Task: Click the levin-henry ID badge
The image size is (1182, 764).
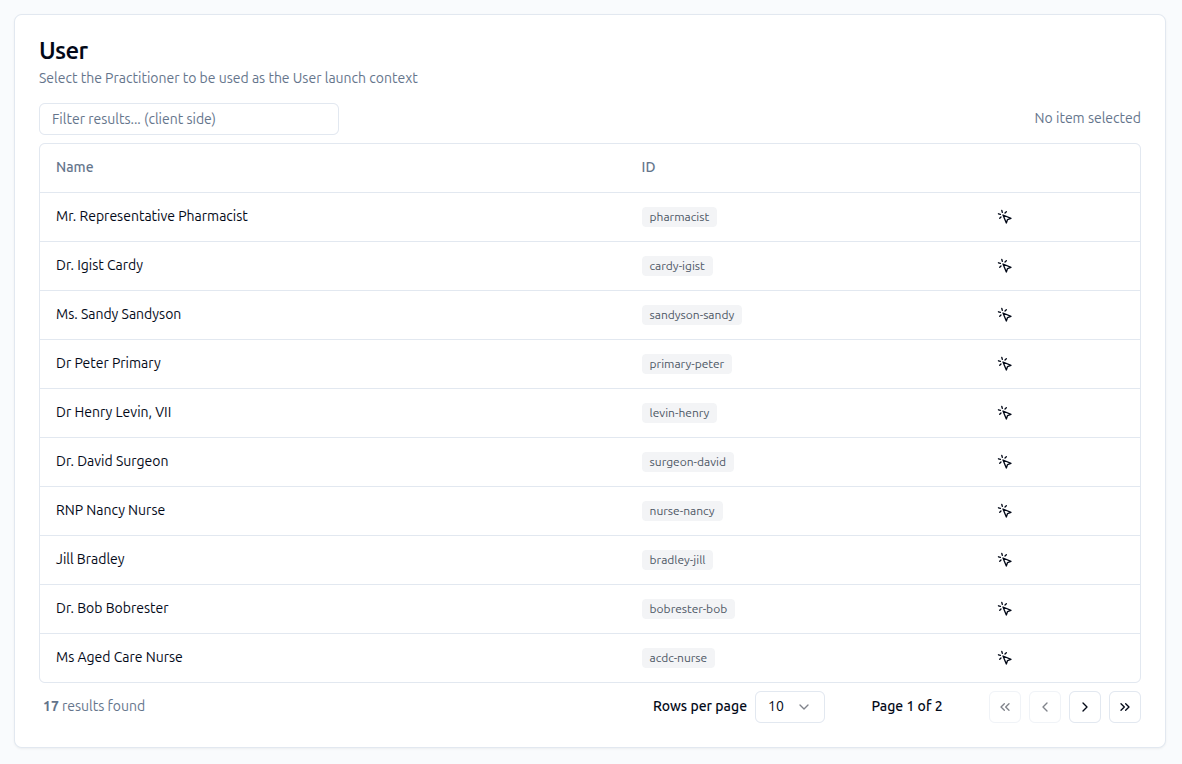Action: tap(679, 413)
